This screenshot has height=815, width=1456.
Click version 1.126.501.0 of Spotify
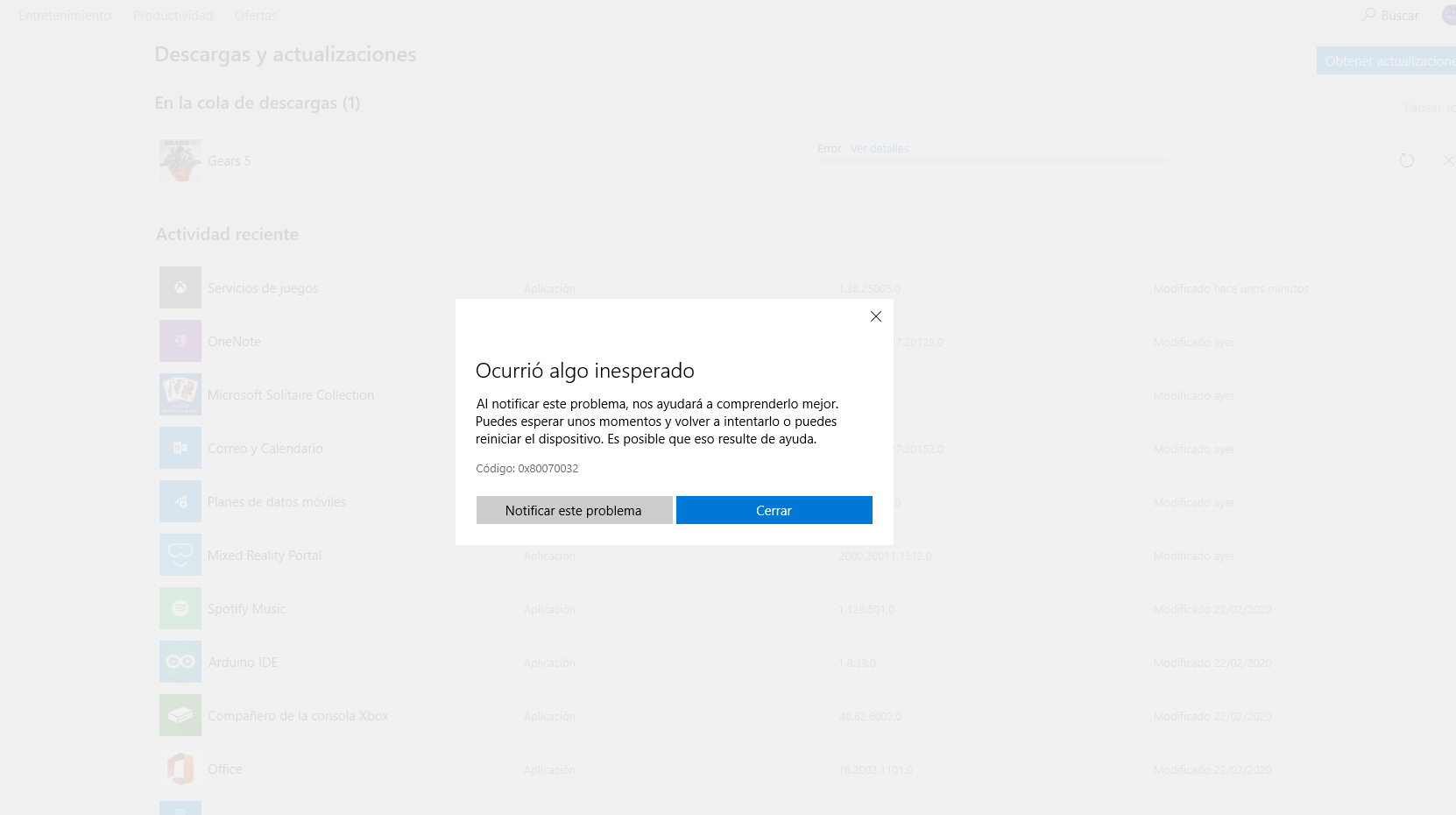(866, 610)
